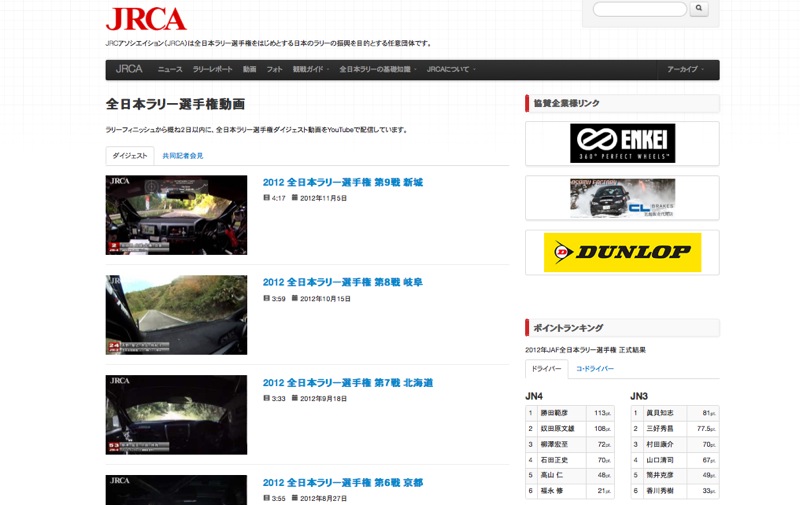The image size is (800, 505).
Task: Expand the 全日本ラリーの基礎知識 dropdown
Action: 378,69
